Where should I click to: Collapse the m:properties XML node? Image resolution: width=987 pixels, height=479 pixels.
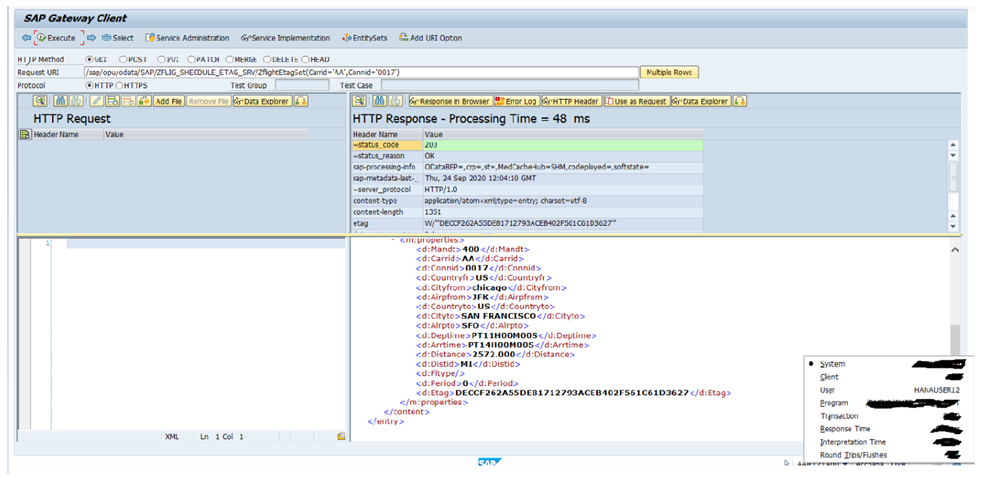[393, 240]
